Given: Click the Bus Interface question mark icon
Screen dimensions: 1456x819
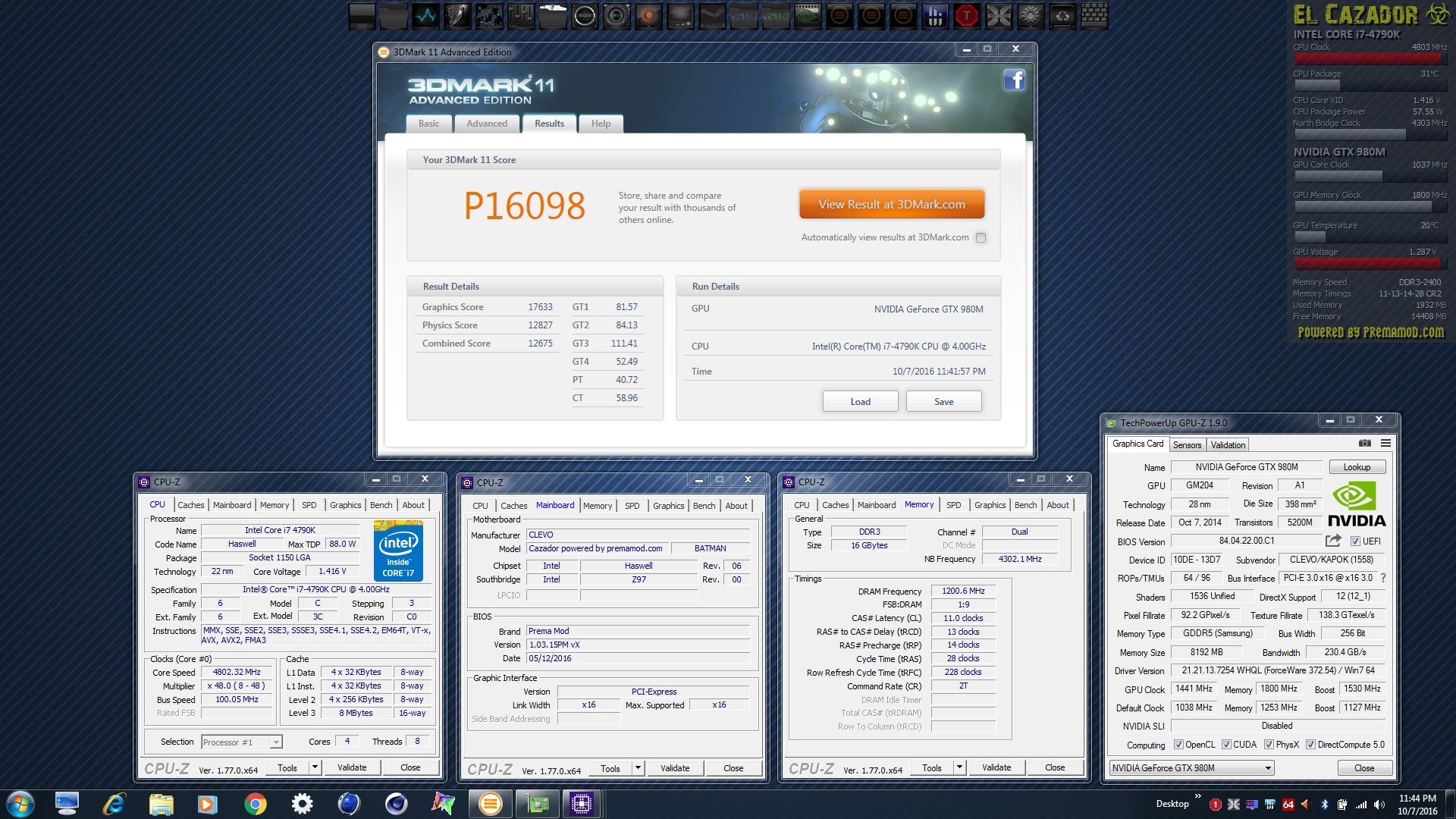Looking at the screenshot, I should click(1383, 578).
